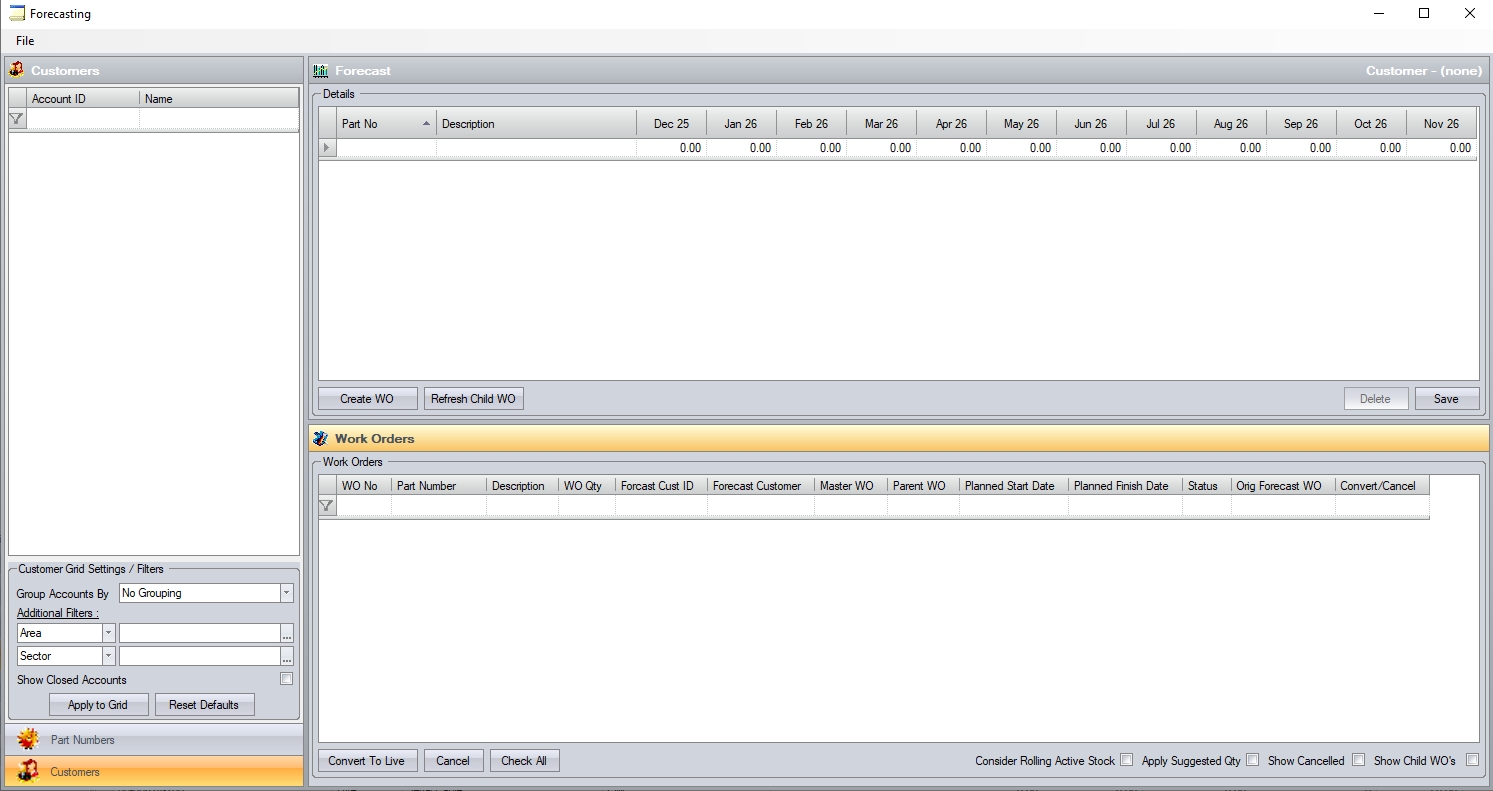This screenshot has height=791, width=1493.
Task: Click the WO Qty column header
Action: coord(587,486)
